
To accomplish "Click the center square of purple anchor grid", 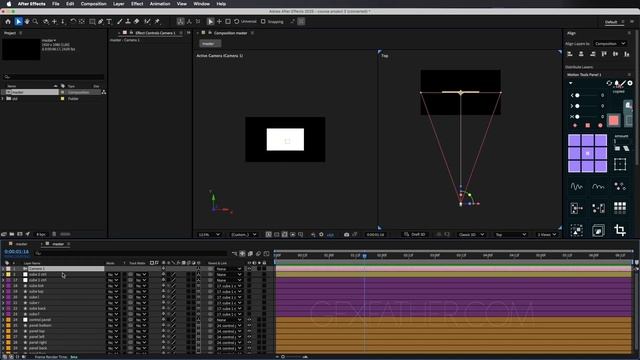I will coord(587,153).
